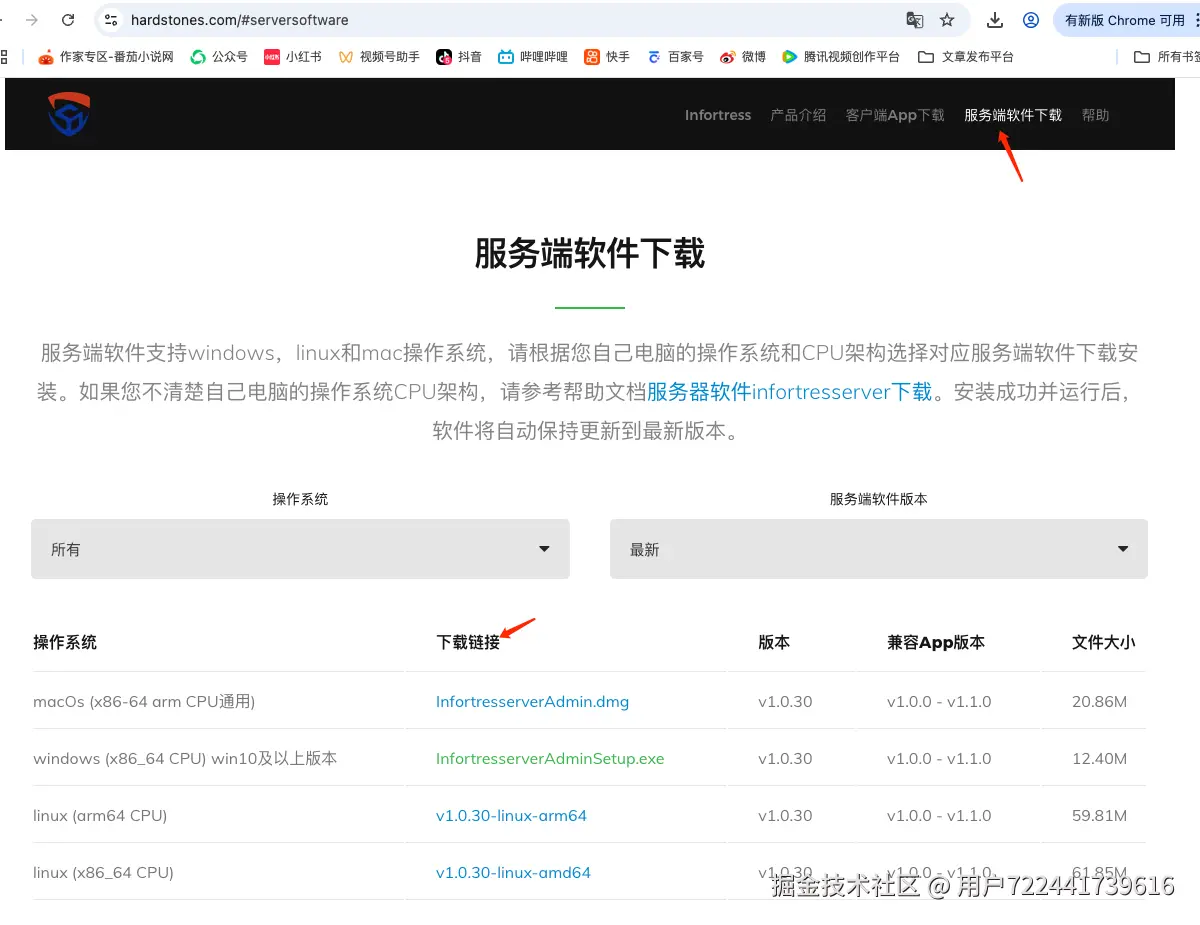Open the 腾讯视频创作平台 bookmark
The width and height of the screenshot is (1200, 925).
(x=841, y=57)
